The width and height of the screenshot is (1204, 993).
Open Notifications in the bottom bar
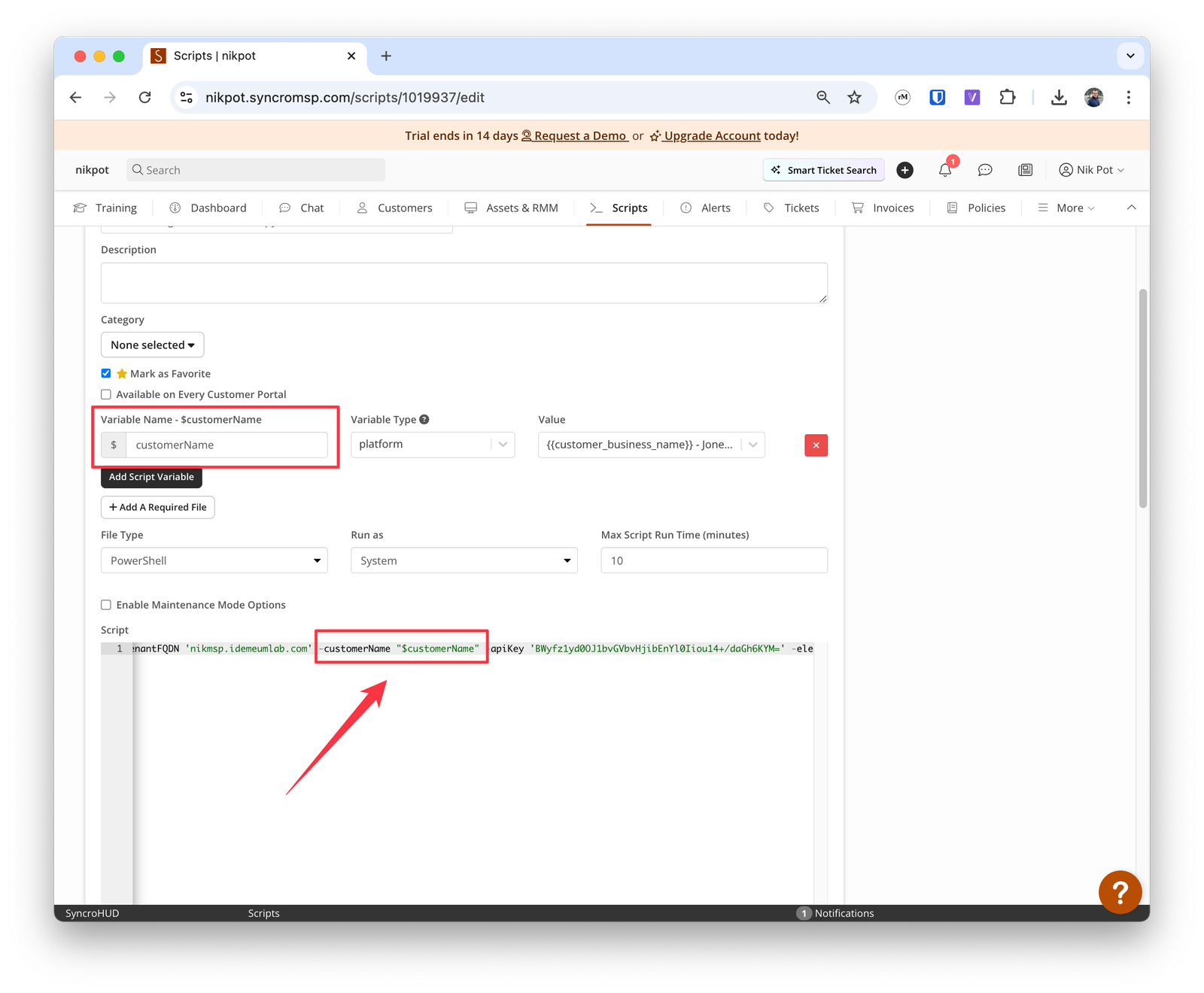coord(835,913)
